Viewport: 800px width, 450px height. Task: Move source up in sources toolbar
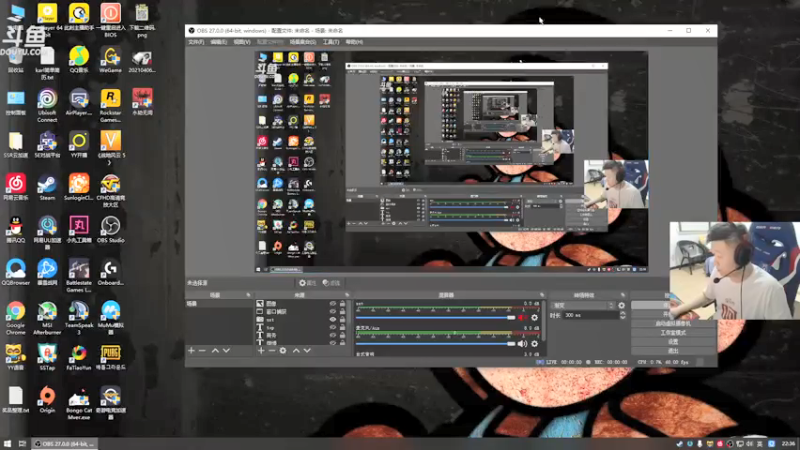click(x=296, y=351)
